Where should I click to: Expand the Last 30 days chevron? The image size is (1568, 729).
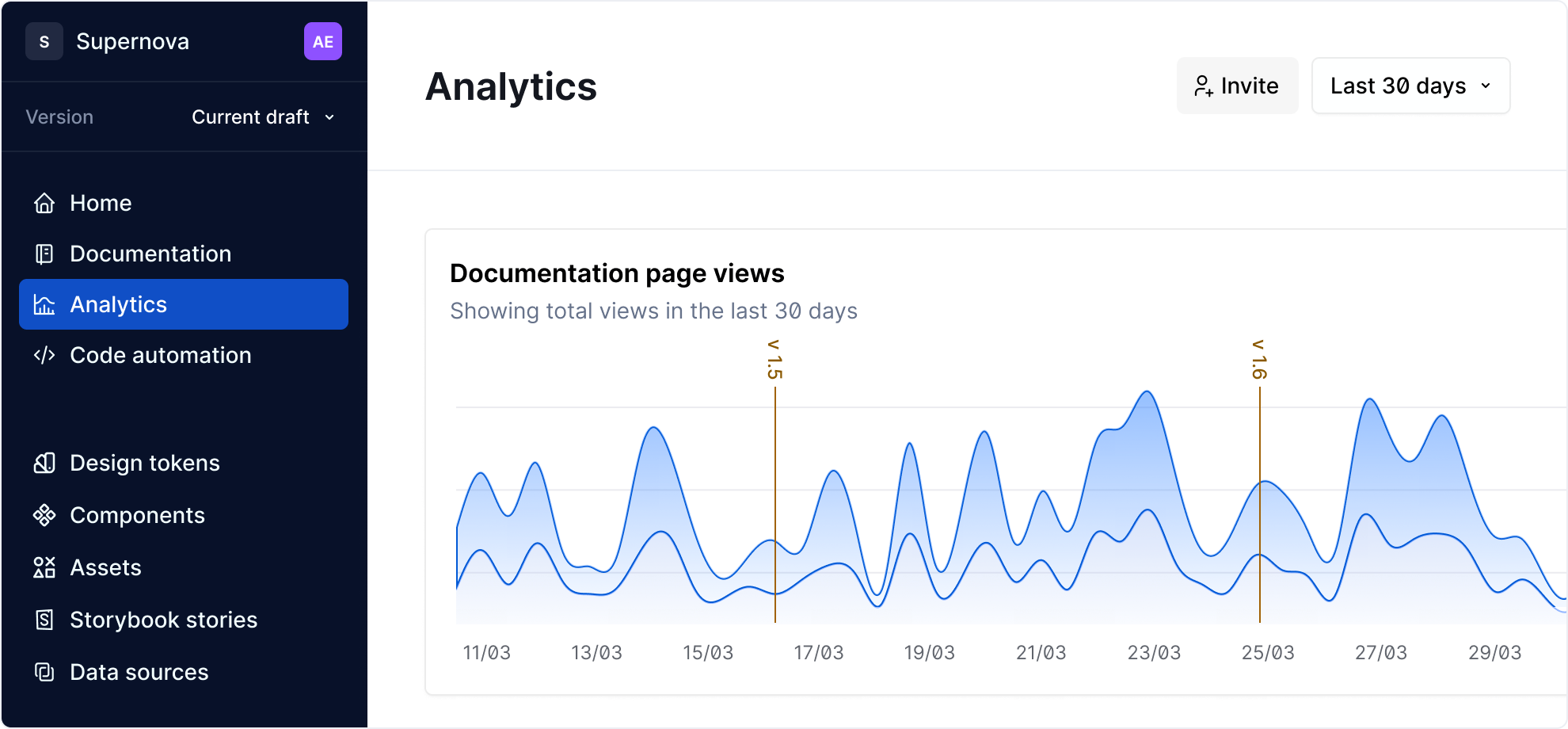1486,87
